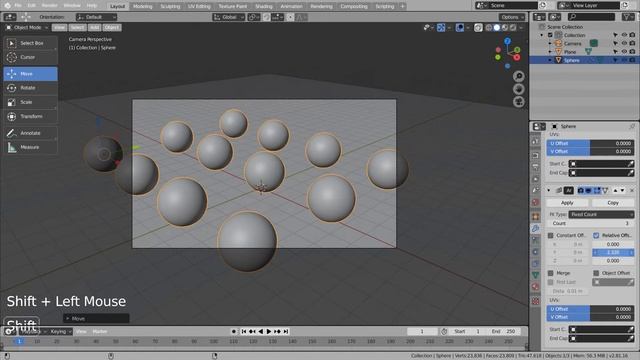Hide the Plane with its eye icon
Viewport: 640px width, 360px height.
tap(624, 52)
